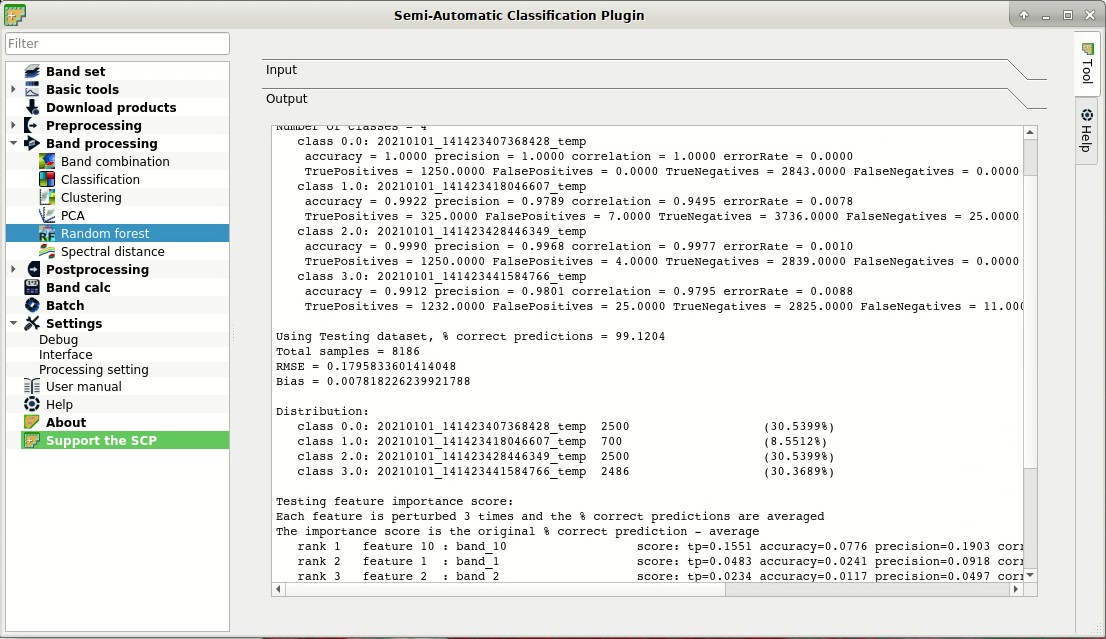Click the User manual book icon
Screen dimensions: 1106x639
(x=32, y=387)
